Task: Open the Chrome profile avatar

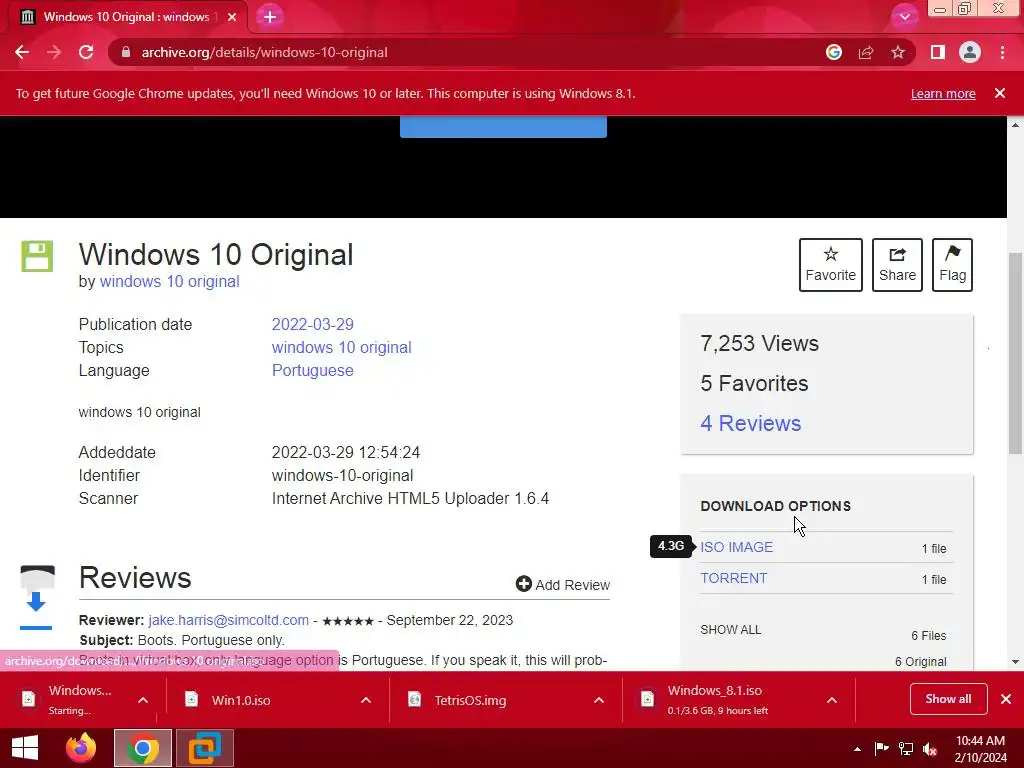Action: [x=970, y=52]
